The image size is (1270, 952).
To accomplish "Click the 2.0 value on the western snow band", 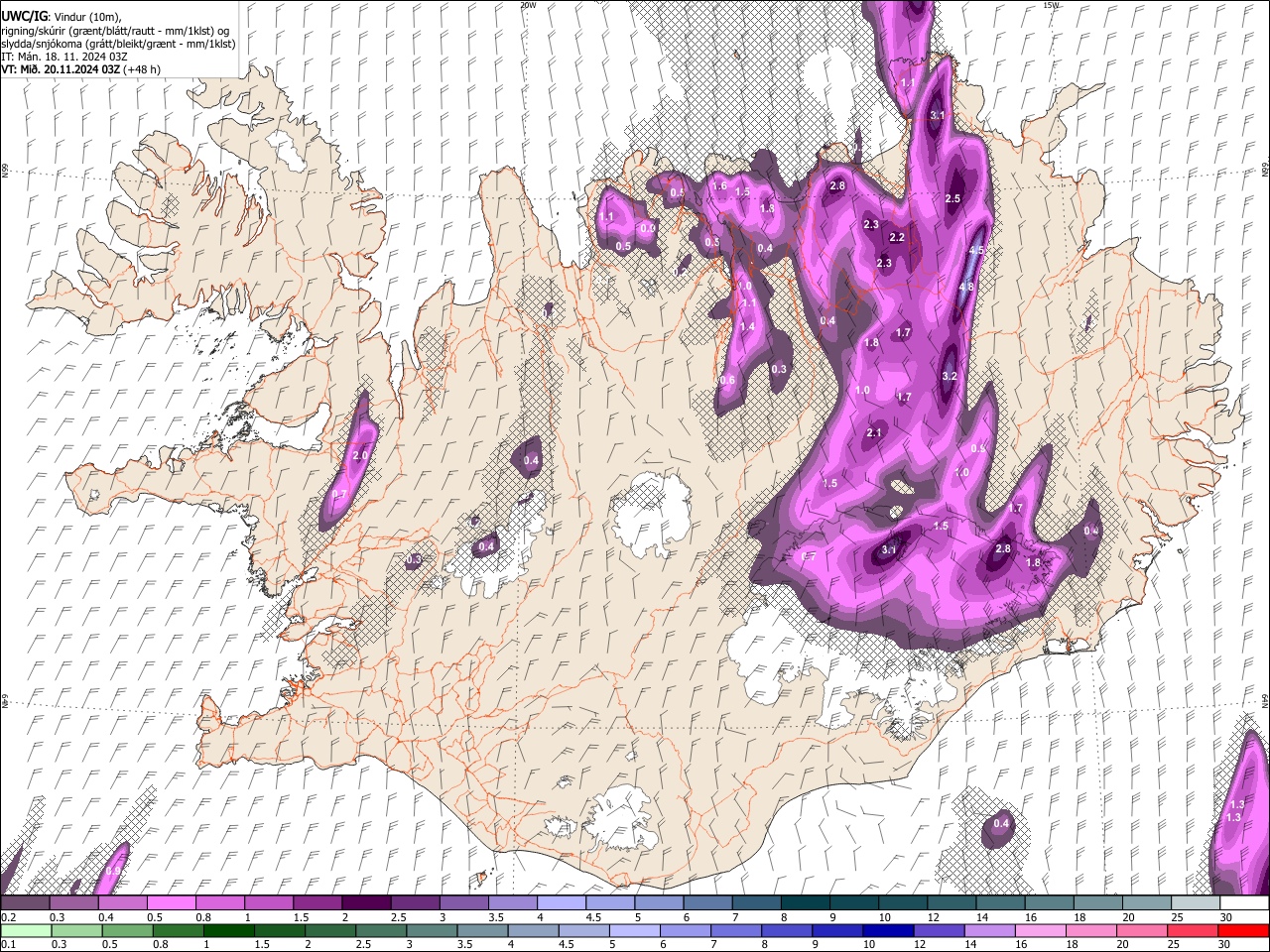I will 360,455.
